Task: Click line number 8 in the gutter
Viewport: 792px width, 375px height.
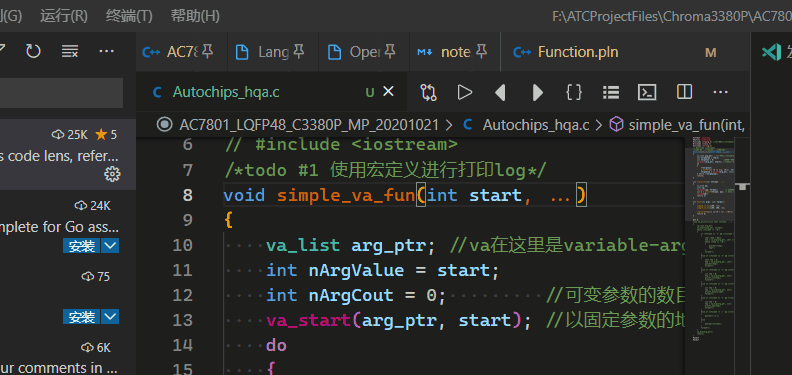Action: 187,195
